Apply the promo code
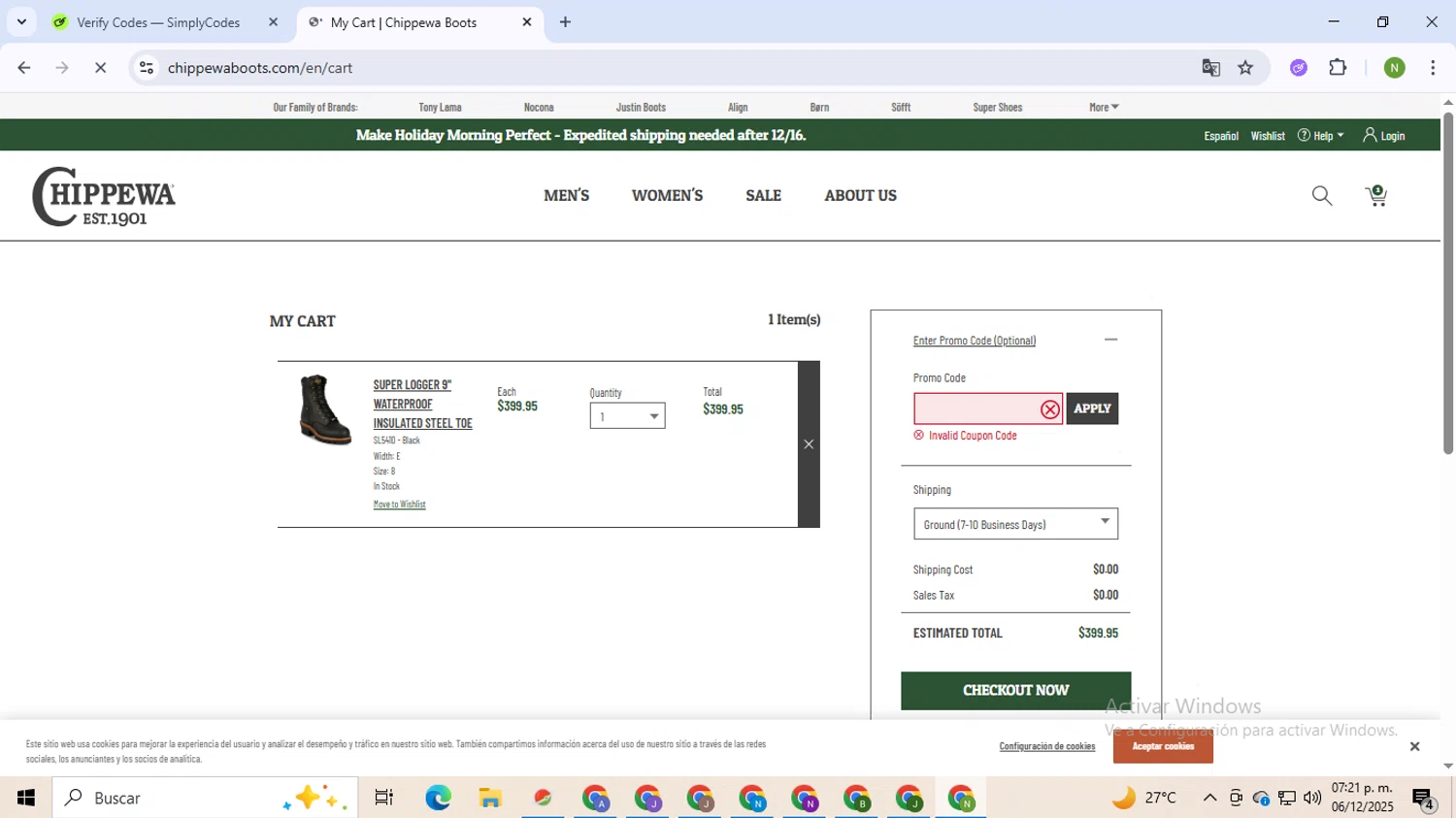Image resolution: width=1456 pixels, height=818 pixels. [x=1092, y=409]
